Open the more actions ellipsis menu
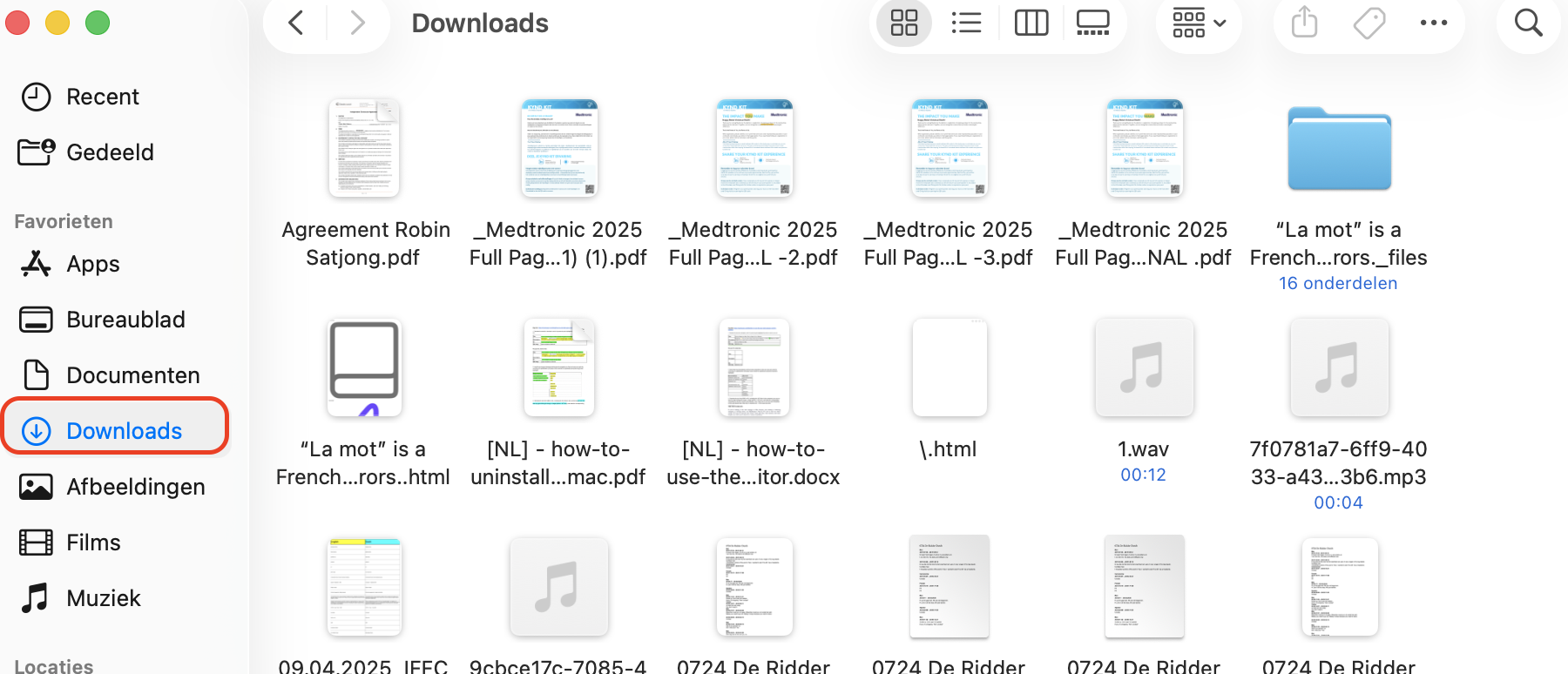Screen dimensions: 1568x674 point(1434,23)
